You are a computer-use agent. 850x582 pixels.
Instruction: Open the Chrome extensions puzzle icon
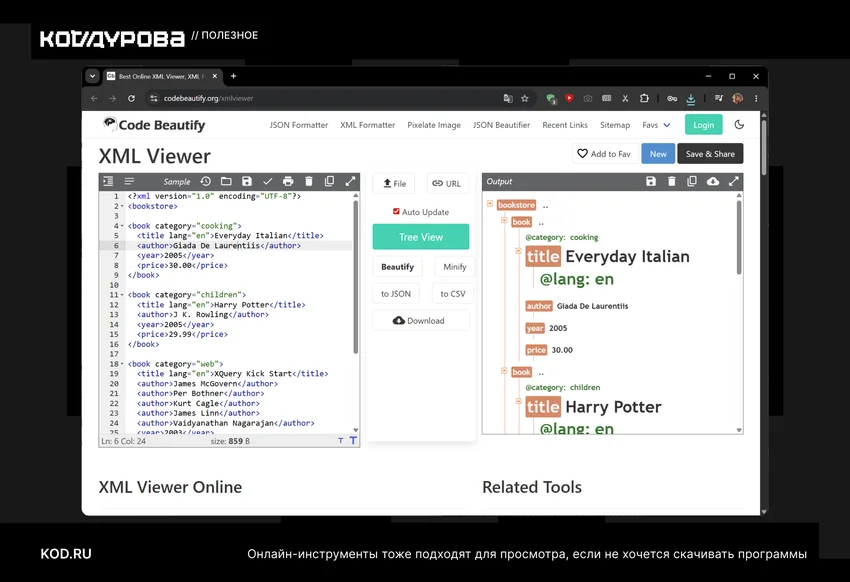tap(644, 98)
